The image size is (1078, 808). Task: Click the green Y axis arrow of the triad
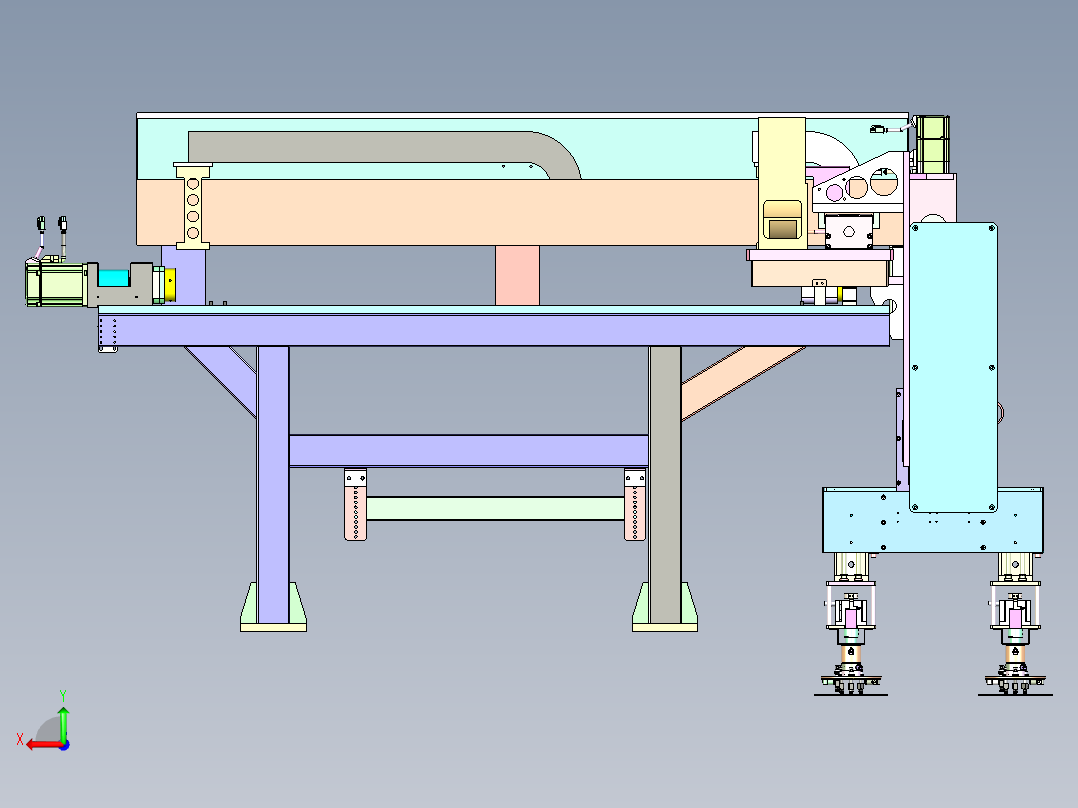[x=63, y=723]
